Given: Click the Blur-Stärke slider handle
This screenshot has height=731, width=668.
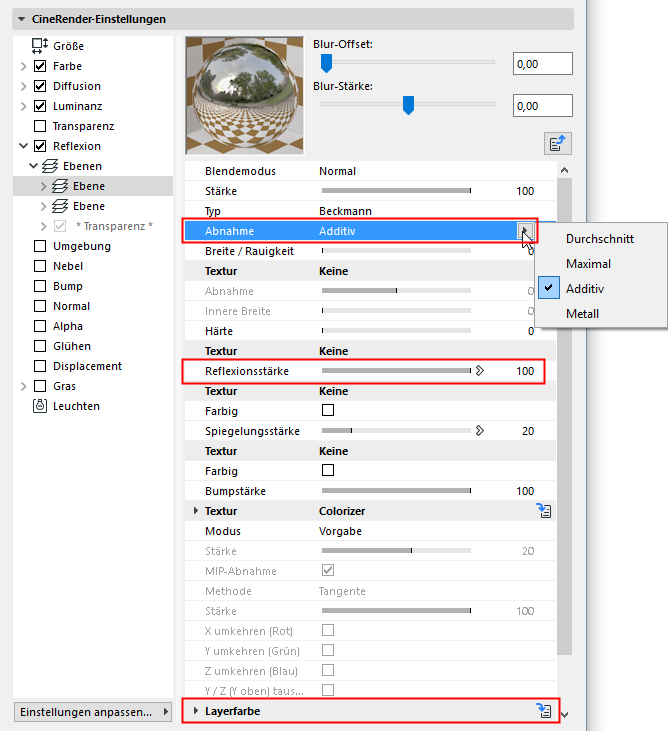Looking at the screenshot, I should coord(408,105).
